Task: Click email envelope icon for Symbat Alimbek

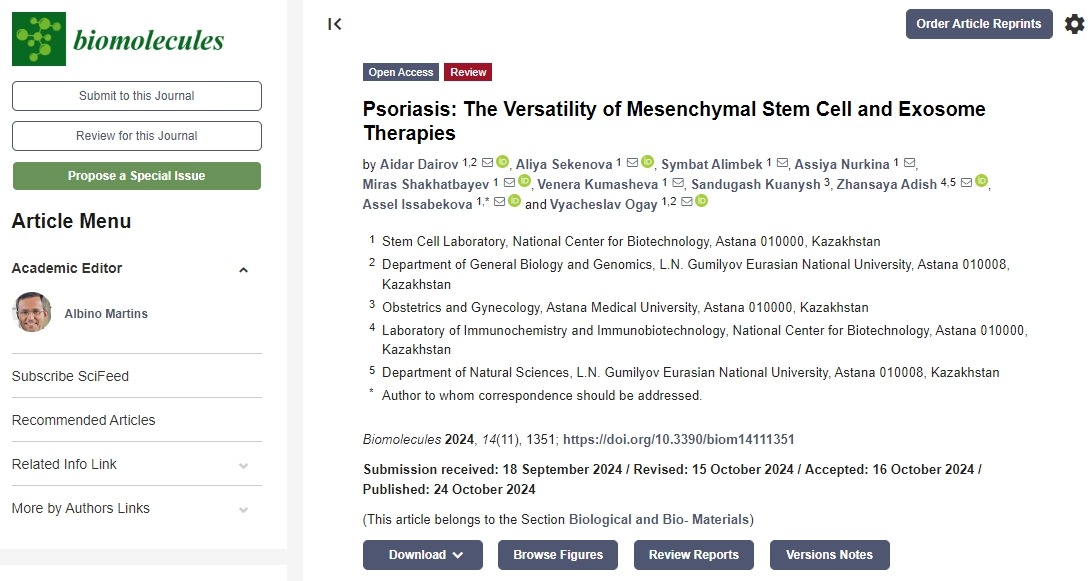Action: coord(783,163)
